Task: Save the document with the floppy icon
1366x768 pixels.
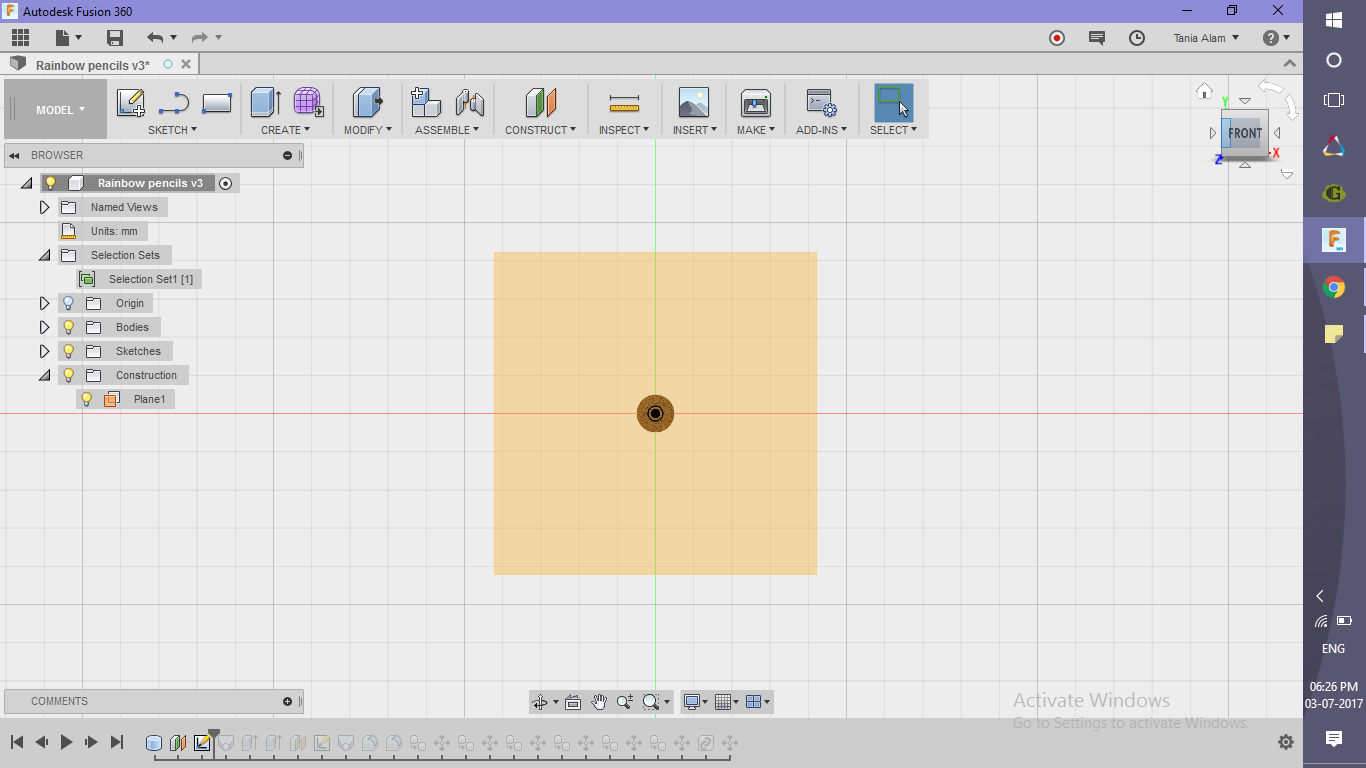Action: point(115,38)
